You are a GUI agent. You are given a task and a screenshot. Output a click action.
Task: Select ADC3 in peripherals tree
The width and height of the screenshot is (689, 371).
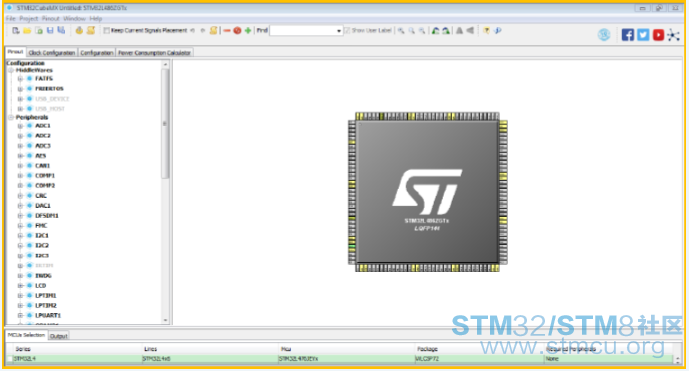coord(43,146)
